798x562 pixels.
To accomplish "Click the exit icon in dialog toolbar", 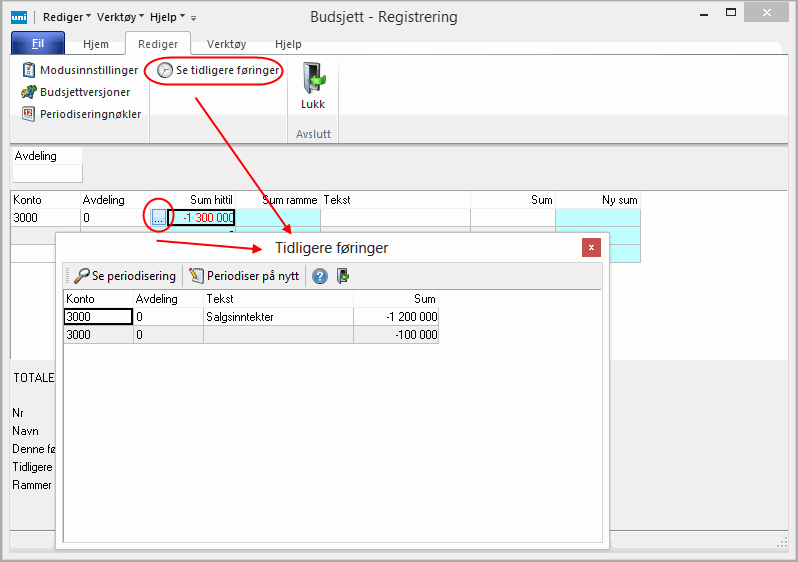I will click(x=343, y=276).
